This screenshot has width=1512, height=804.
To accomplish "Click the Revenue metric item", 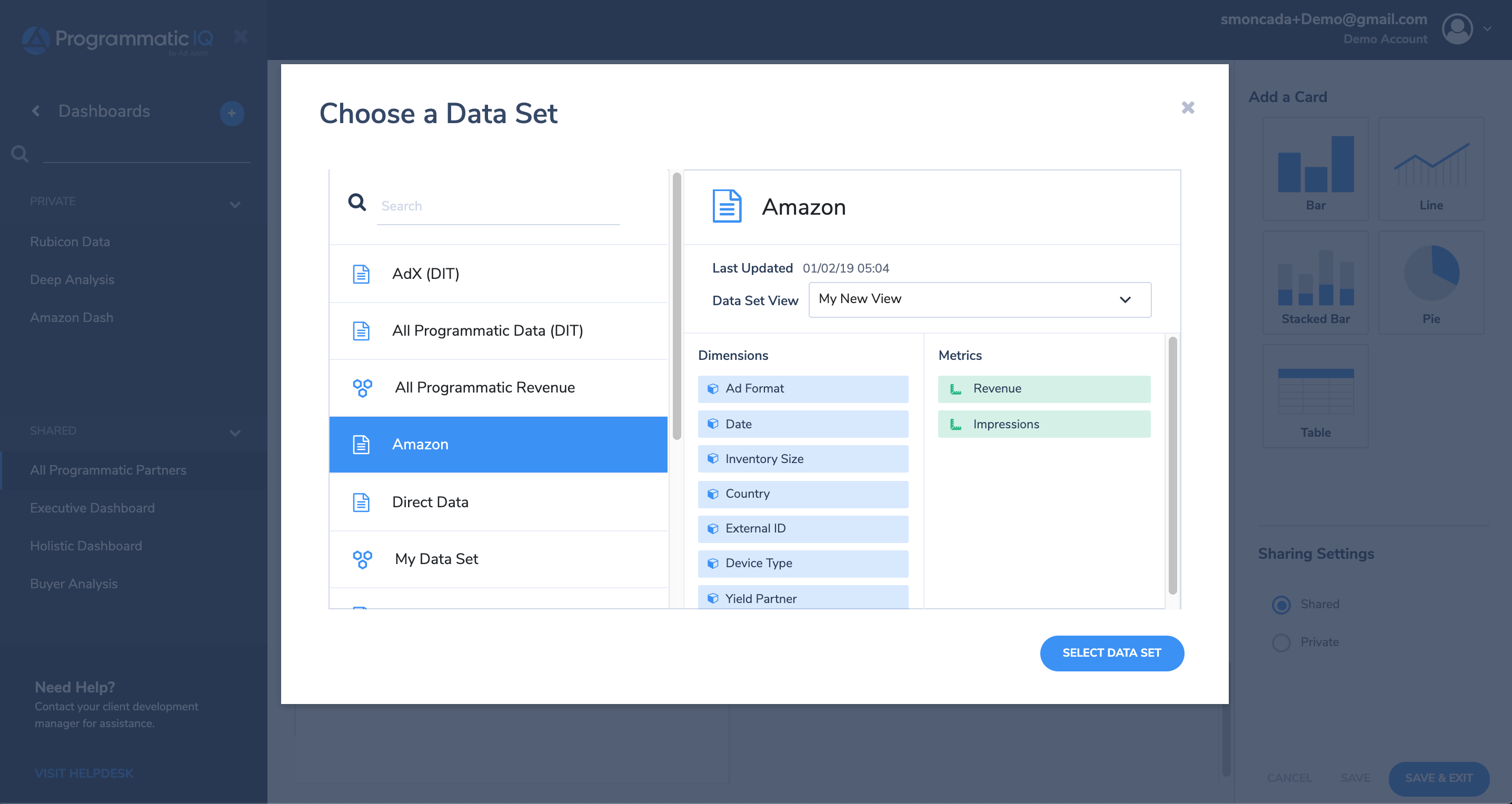I will (1043, 389).
